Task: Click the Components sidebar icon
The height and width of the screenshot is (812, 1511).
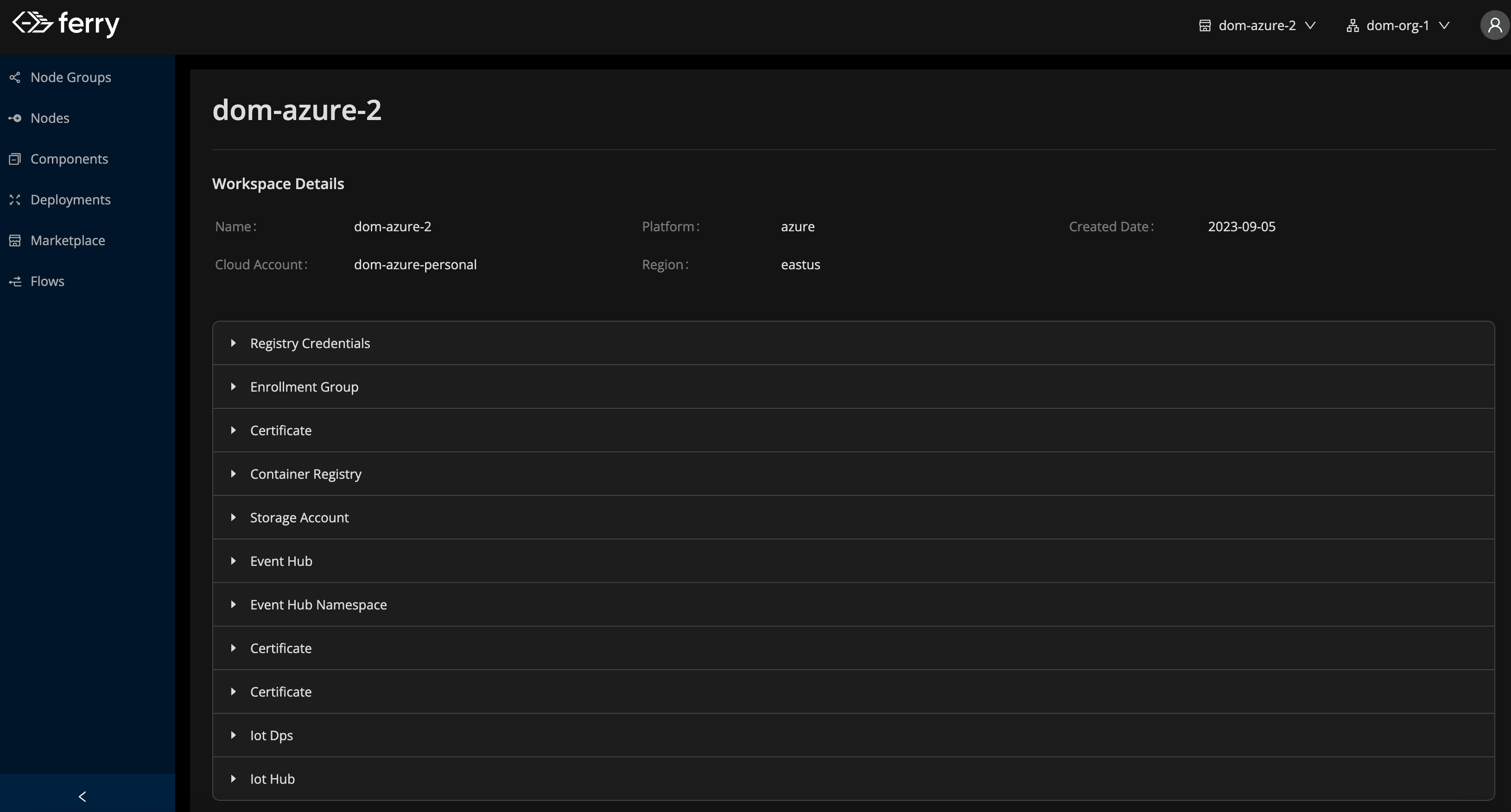Action: click(x=15, y=159)
